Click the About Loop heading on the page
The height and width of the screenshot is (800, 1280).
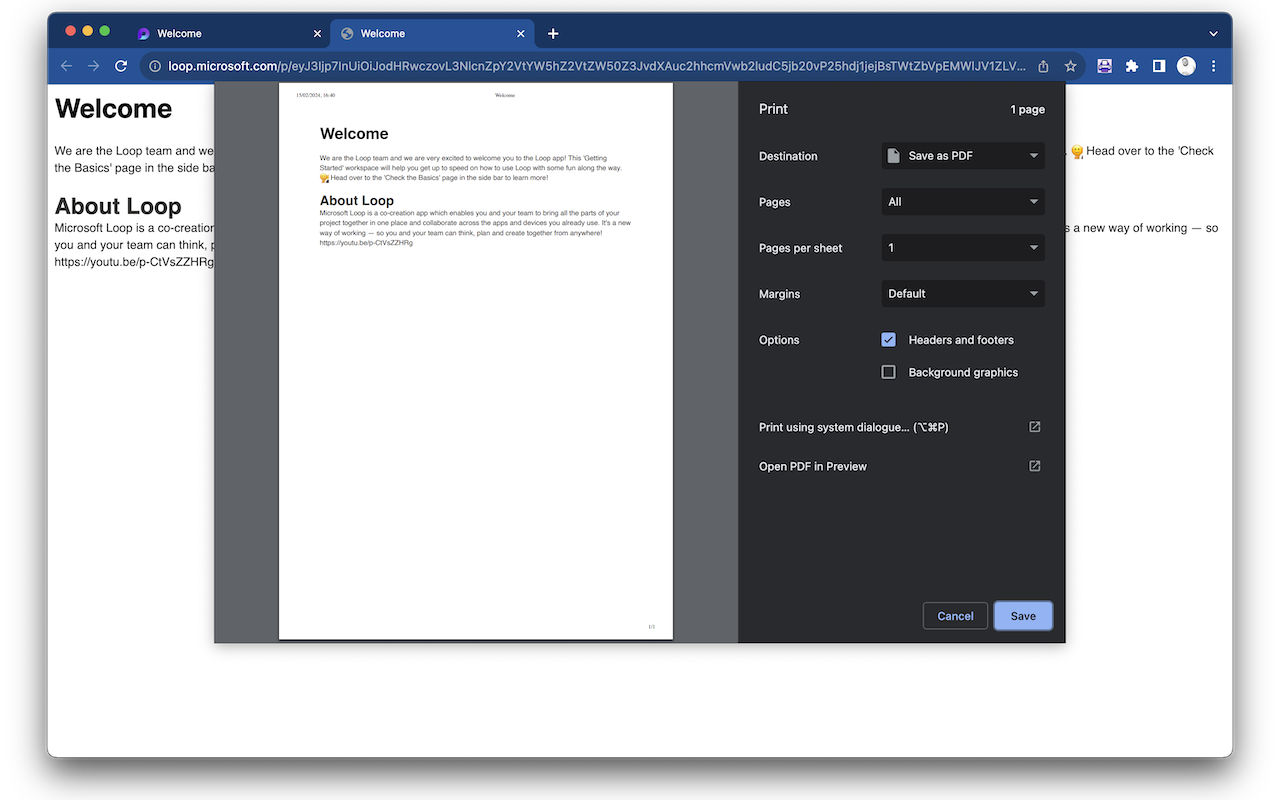pyautogui.click(x=118, y=206)
